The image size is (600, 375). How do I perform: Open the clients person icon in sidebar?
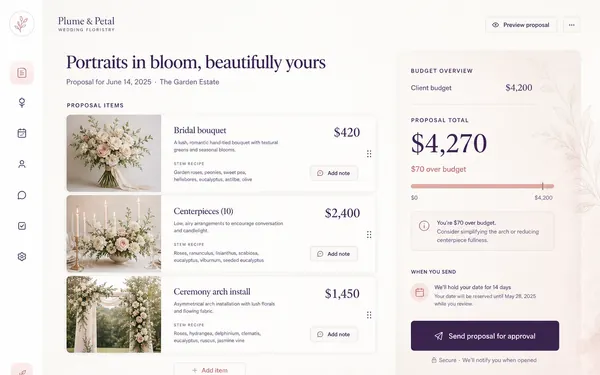[x=22, y=164]
